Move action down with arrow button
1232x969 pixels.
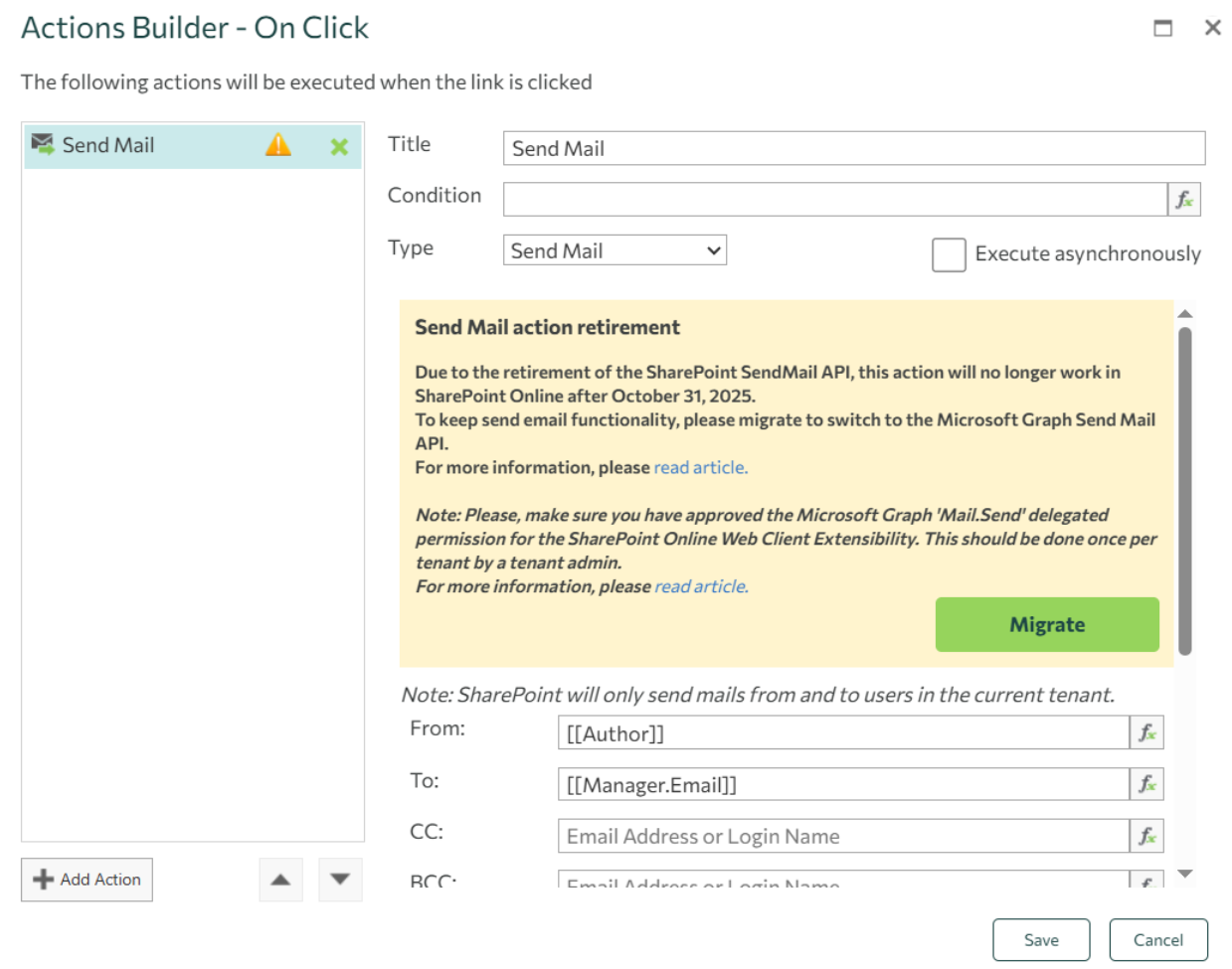[340, 880]
